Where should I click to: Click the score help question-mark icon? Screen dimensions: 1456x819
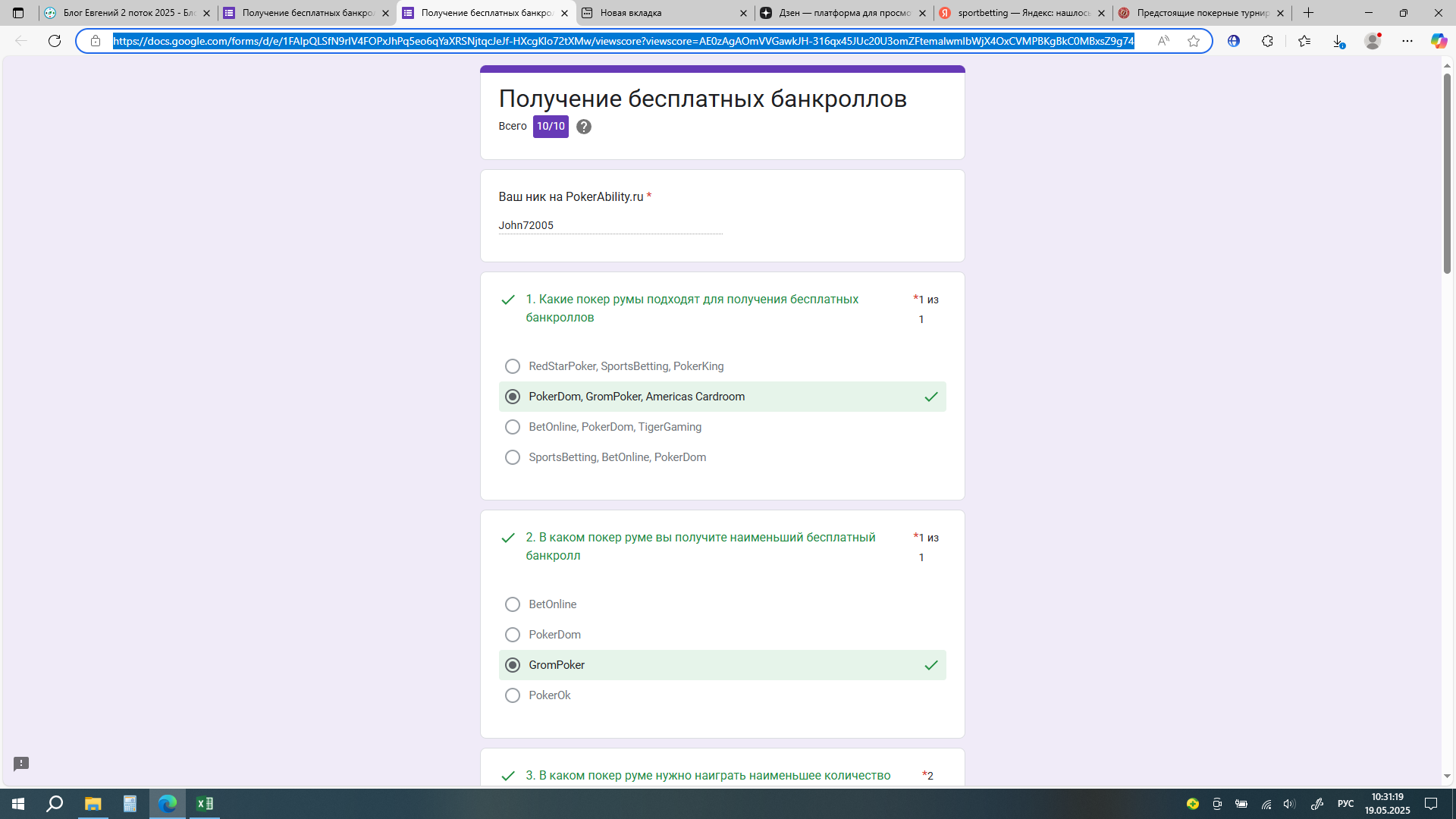[583, 127]
